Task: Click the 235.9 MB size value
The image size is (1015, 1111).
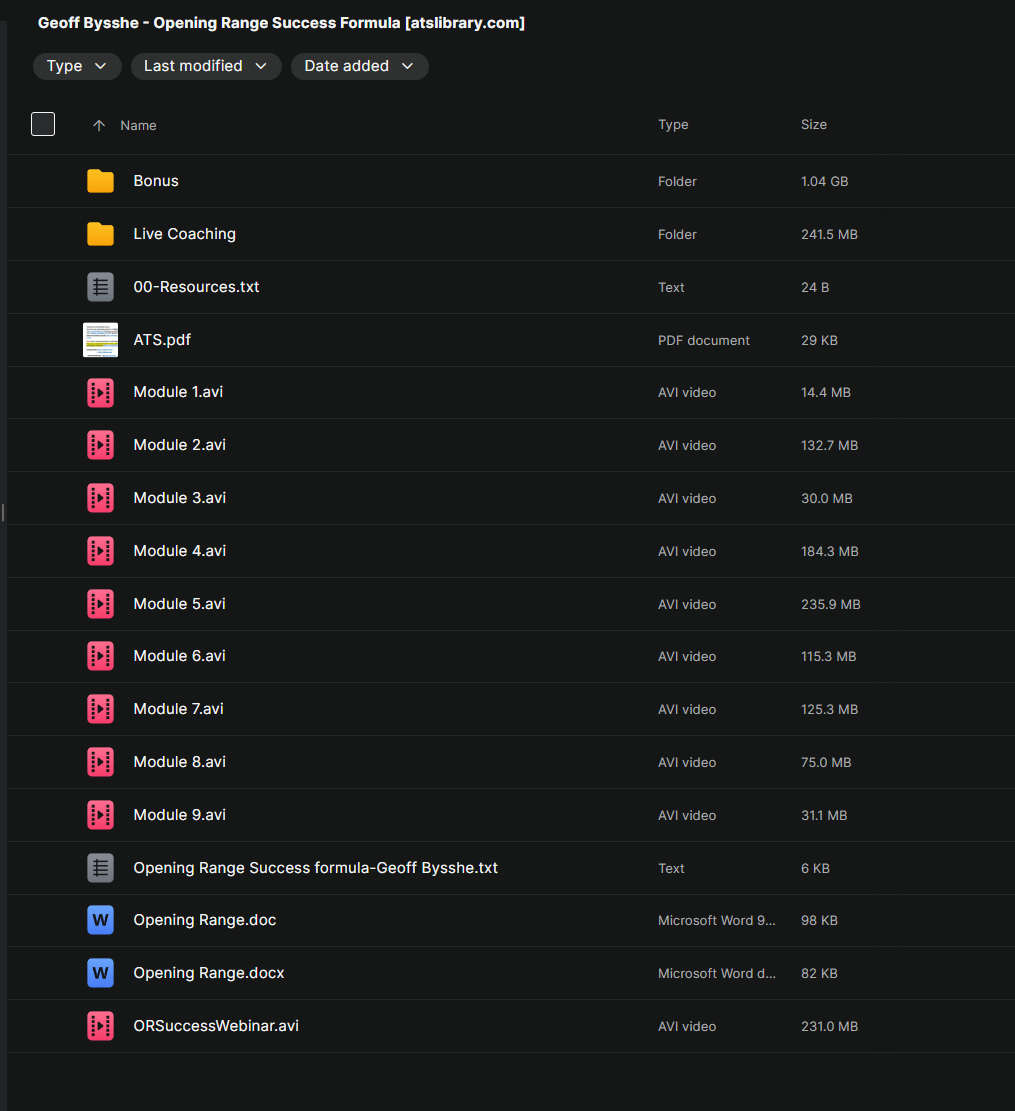Action: click(831, 604)
